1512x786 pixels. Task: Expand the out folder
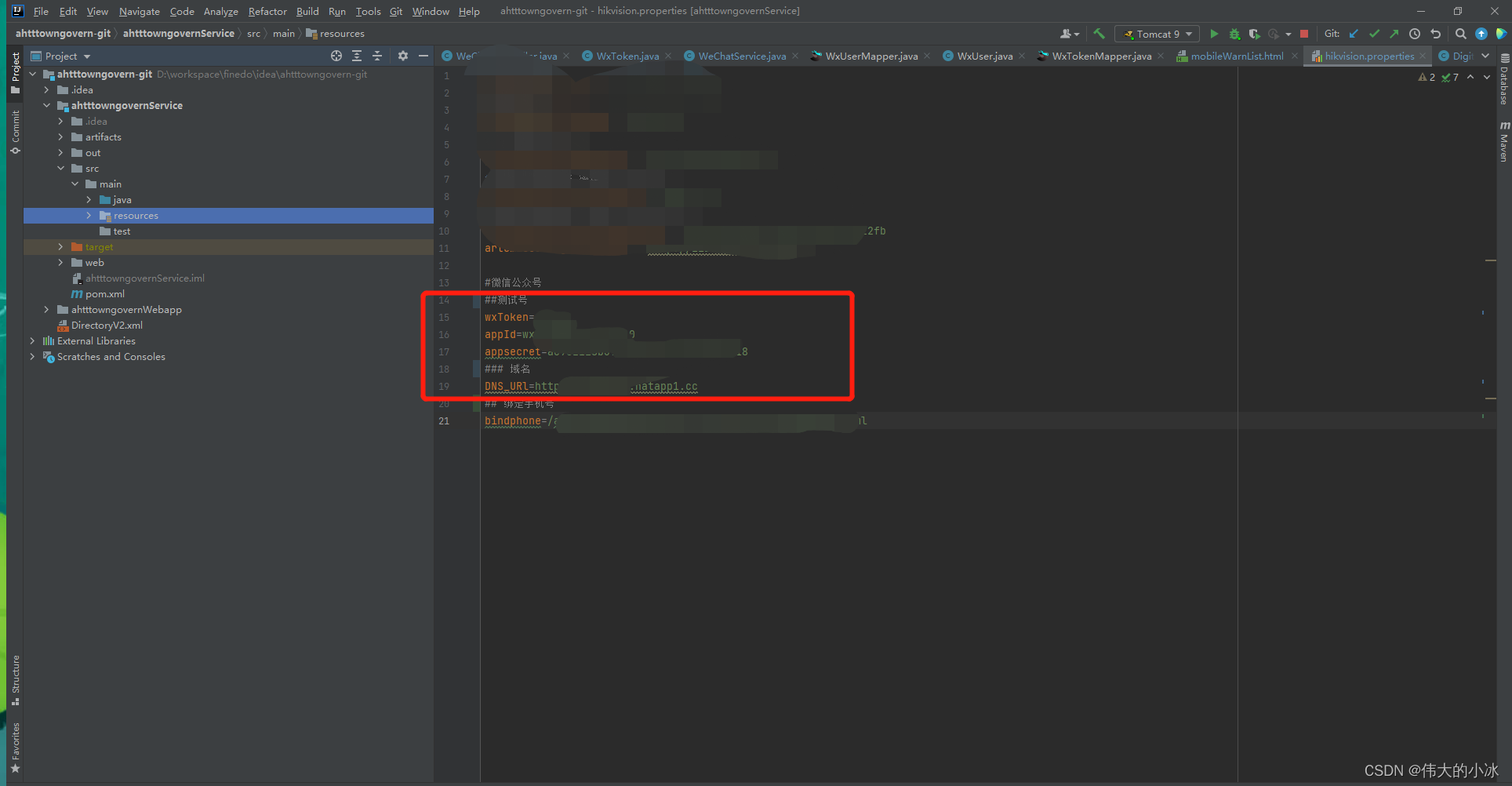tap(61, 153)
